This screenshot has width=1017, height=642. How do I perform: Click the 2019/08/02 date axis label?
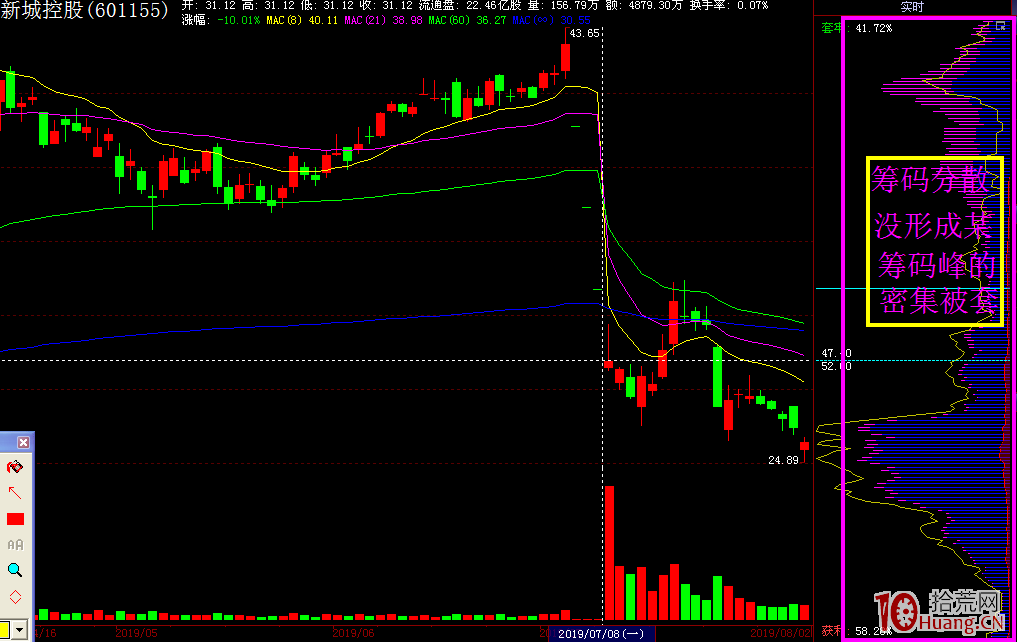coord(780,633)
